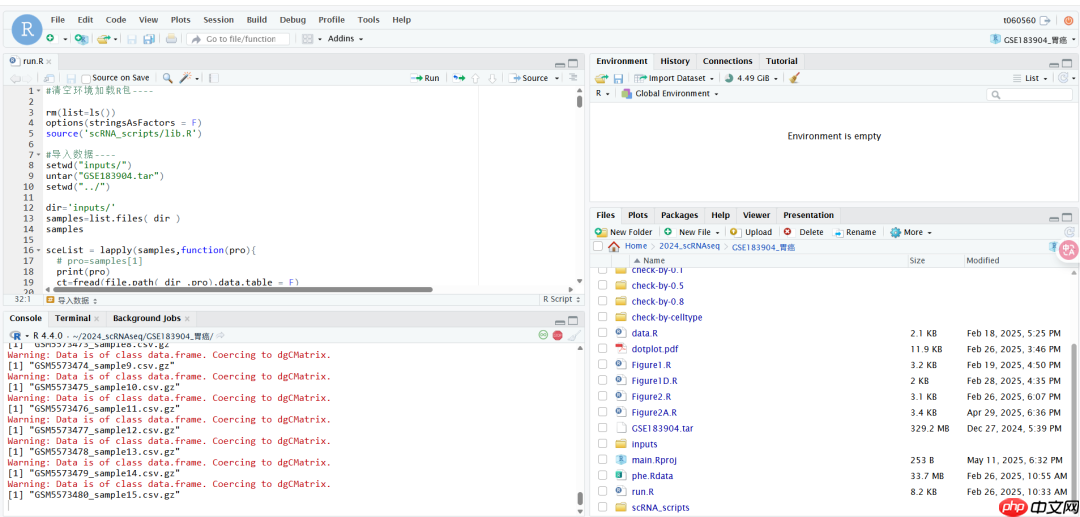Click the find/replace magnifier in editor
The width and height of the screenshot is (1080, 517).
coord(167,78)
